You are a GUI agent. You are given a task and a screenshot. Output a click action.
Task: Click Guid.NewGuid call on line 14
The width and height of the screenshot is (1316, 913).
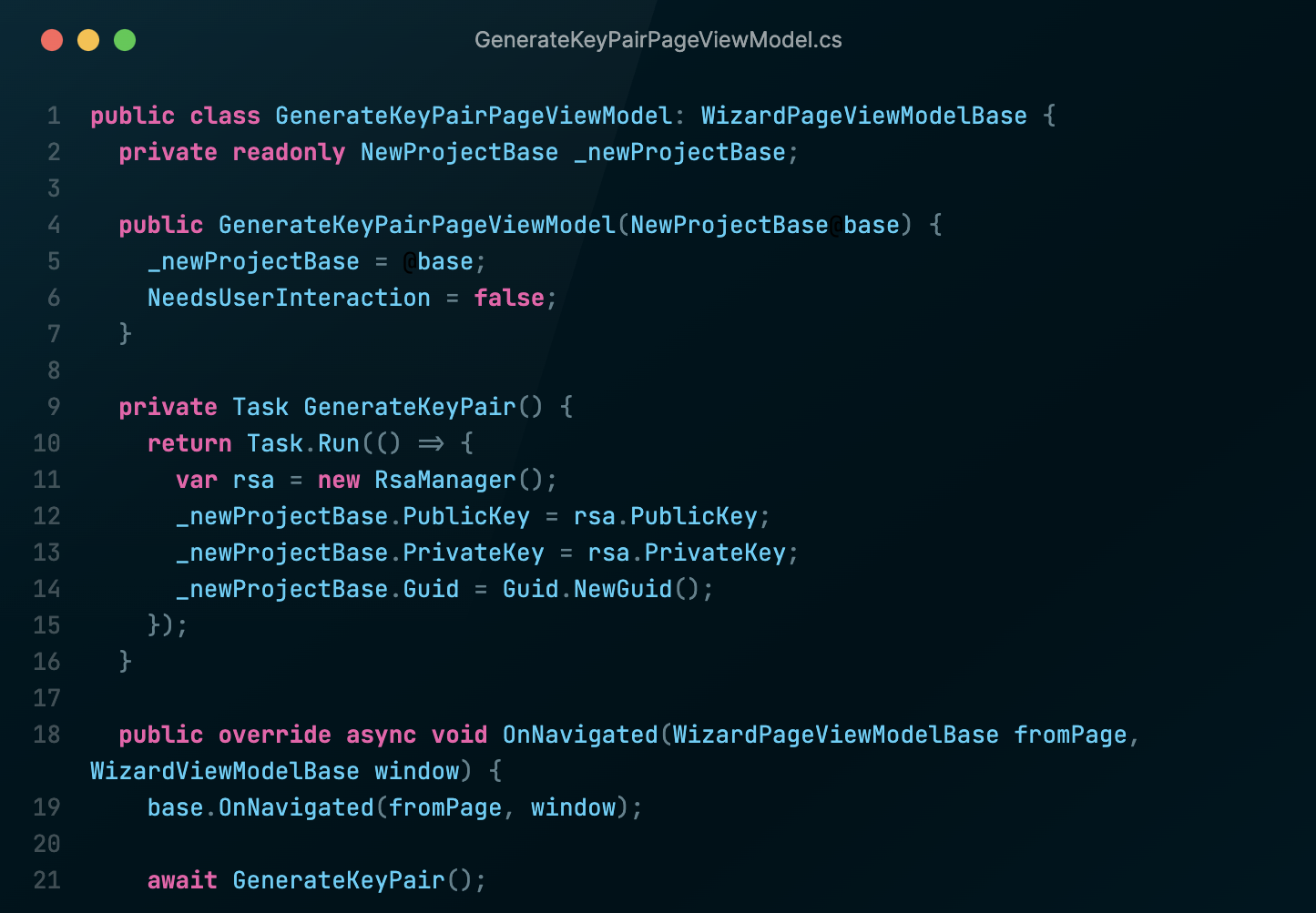coord(587,589)
